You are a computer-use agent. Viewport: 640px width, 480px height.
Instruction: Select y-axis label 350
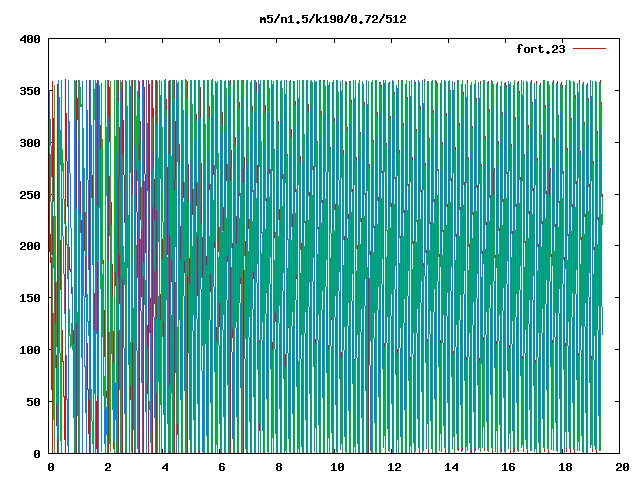30,91
